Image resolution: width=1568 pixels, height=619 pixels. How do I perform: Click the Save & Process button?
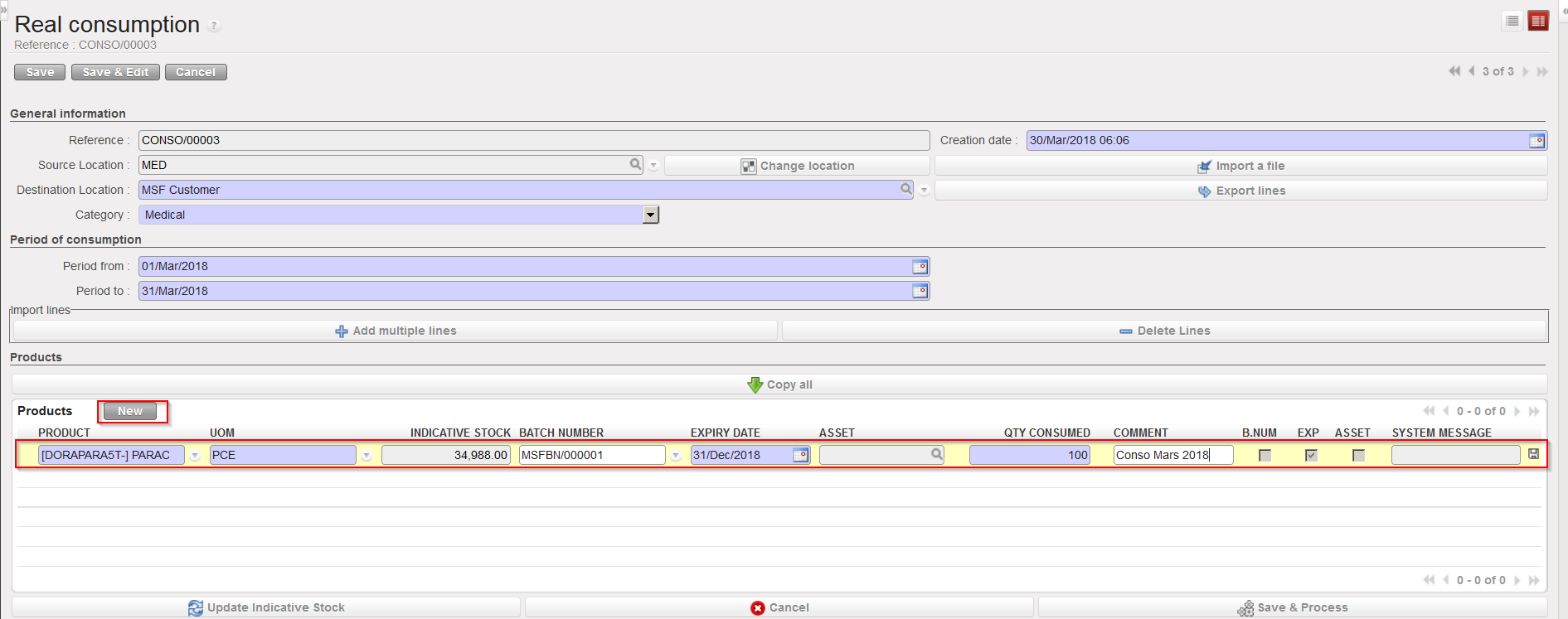1292,607
